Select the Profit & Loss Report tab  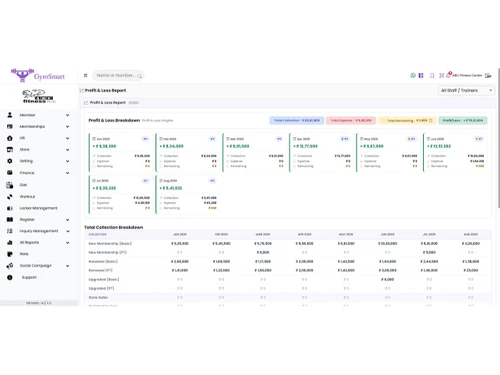coord(111,103)
